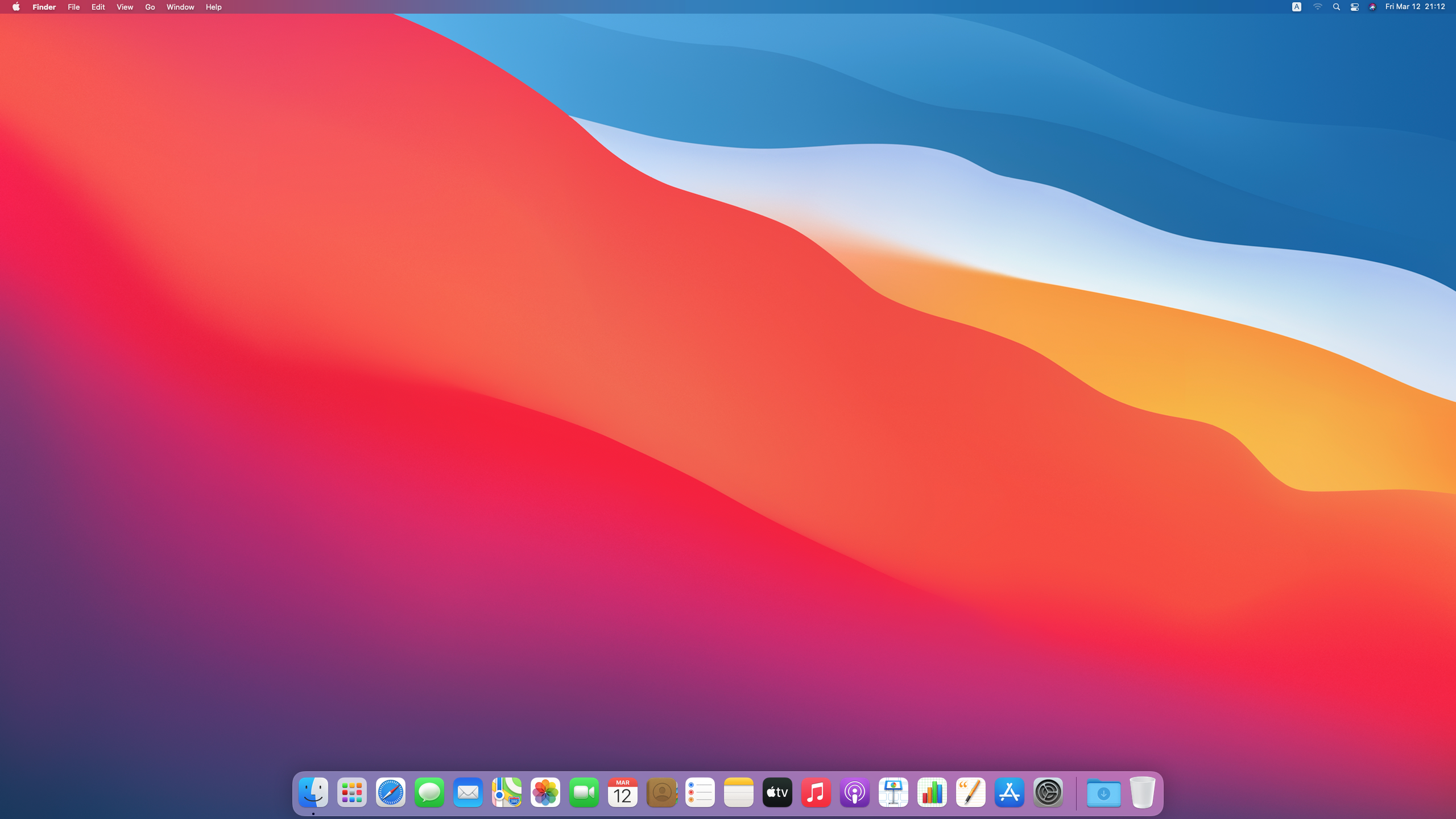Open the File menu
1456x819 pixels.
click(73, 7)
